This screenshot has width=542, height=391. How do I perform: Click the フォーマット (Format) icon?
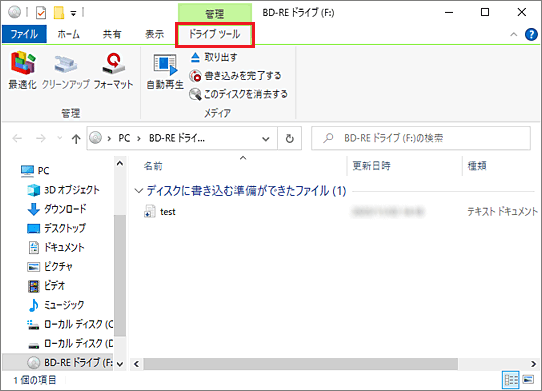coord(113,71)
